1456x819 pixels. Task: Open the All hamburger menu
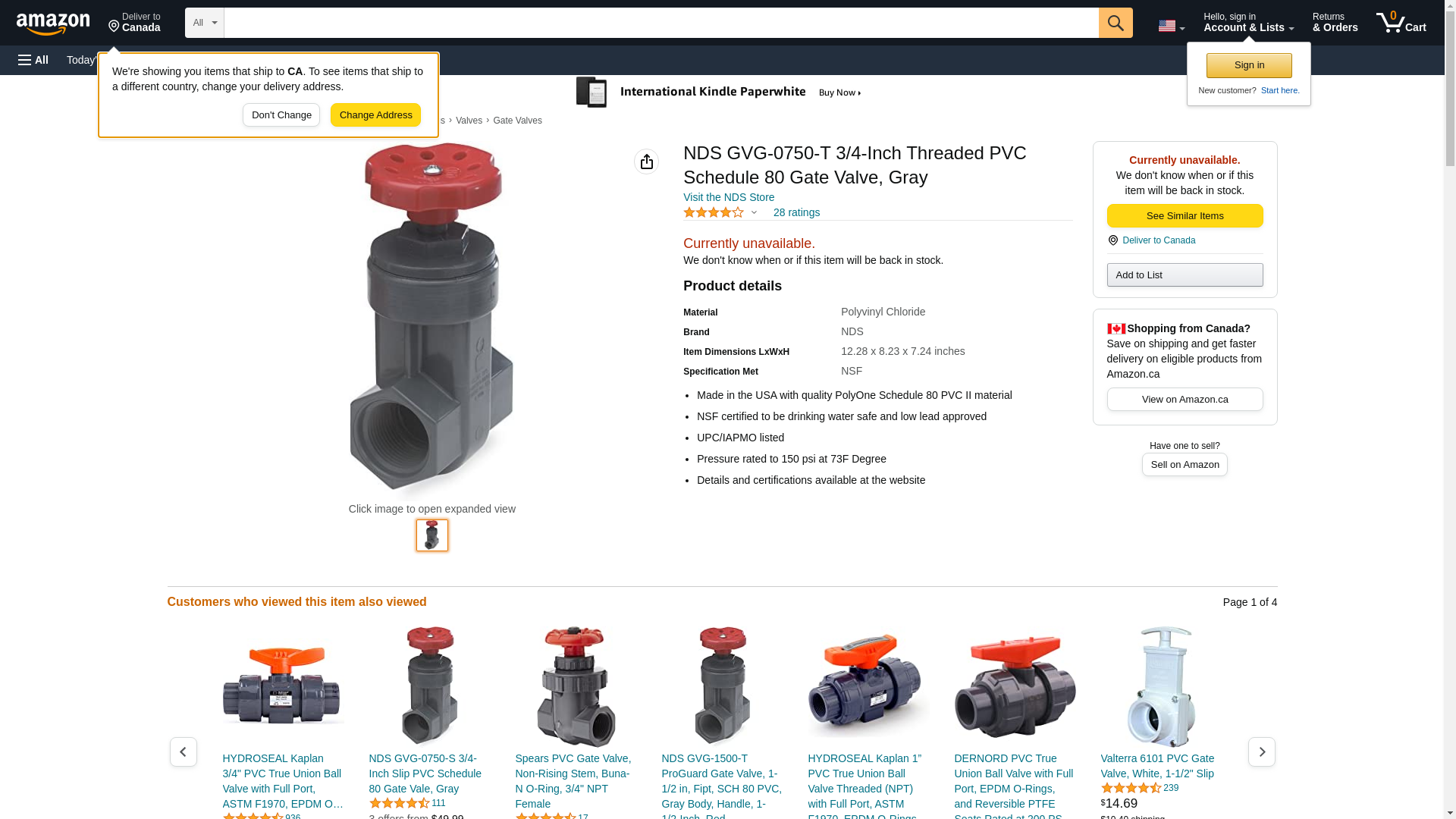click(x=33, y=60)
